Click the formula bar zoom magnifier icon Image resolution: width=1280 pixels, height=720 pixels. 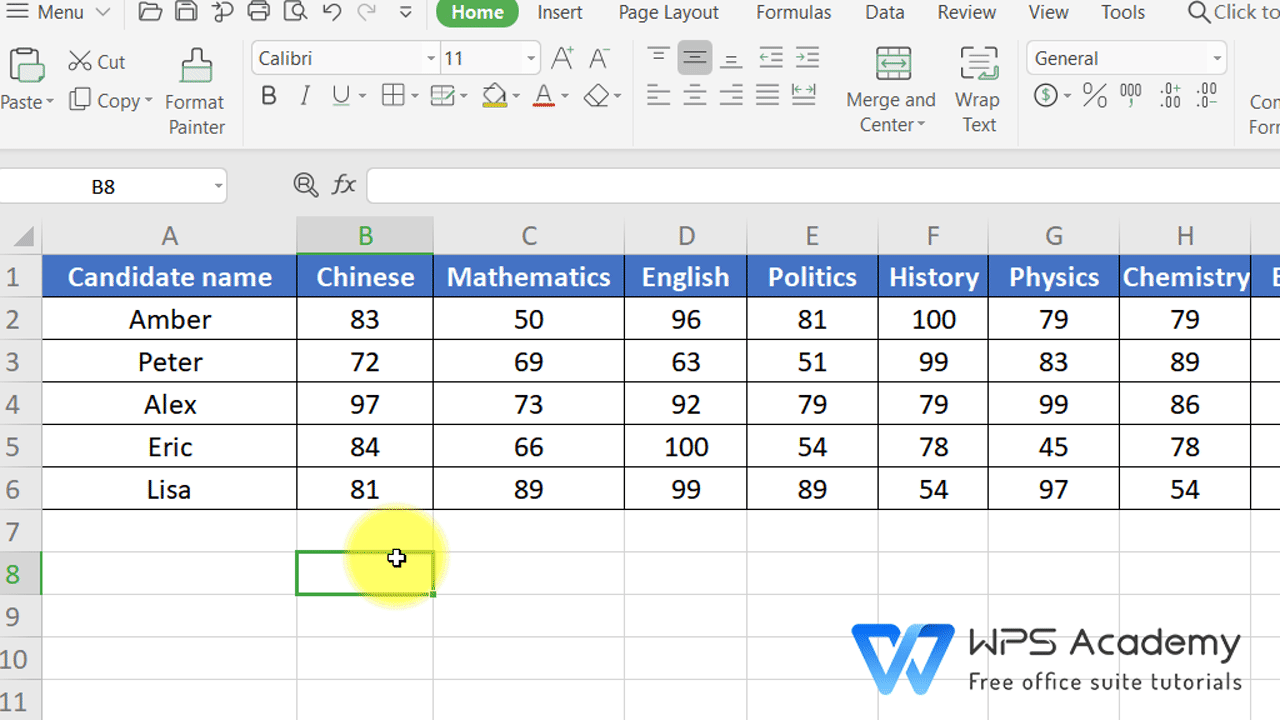305,184
